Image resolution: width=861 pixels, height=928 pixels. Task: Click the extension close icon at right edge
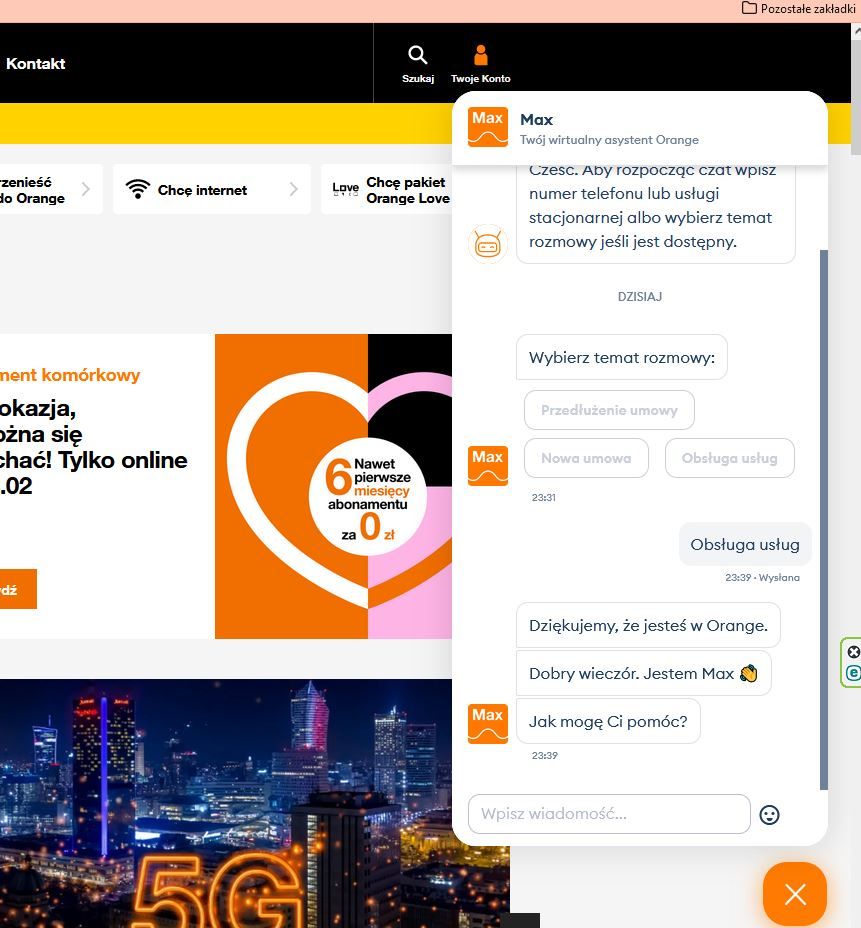pyautogui.click(x=853, y=652)
